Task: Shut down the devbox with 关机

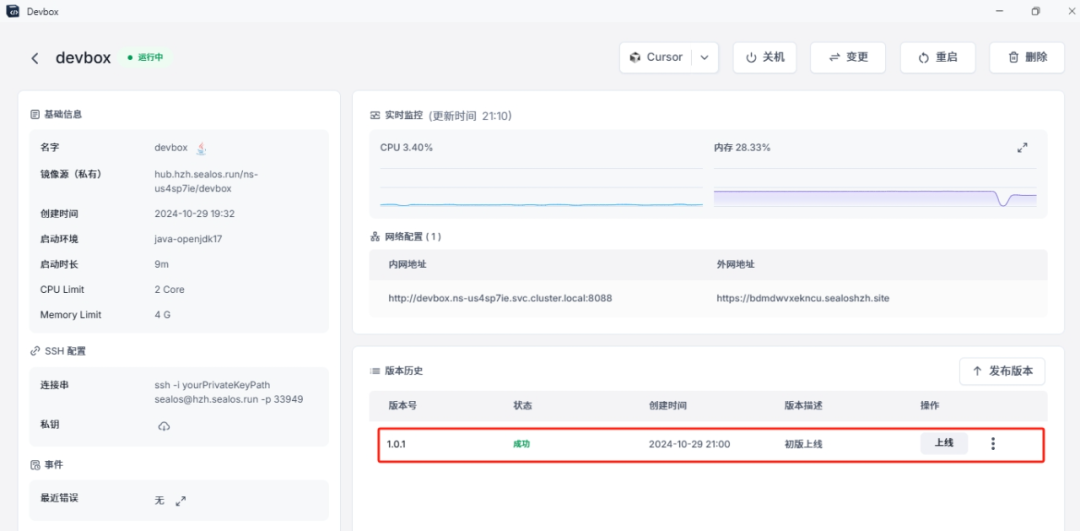Action: [765, 58]
